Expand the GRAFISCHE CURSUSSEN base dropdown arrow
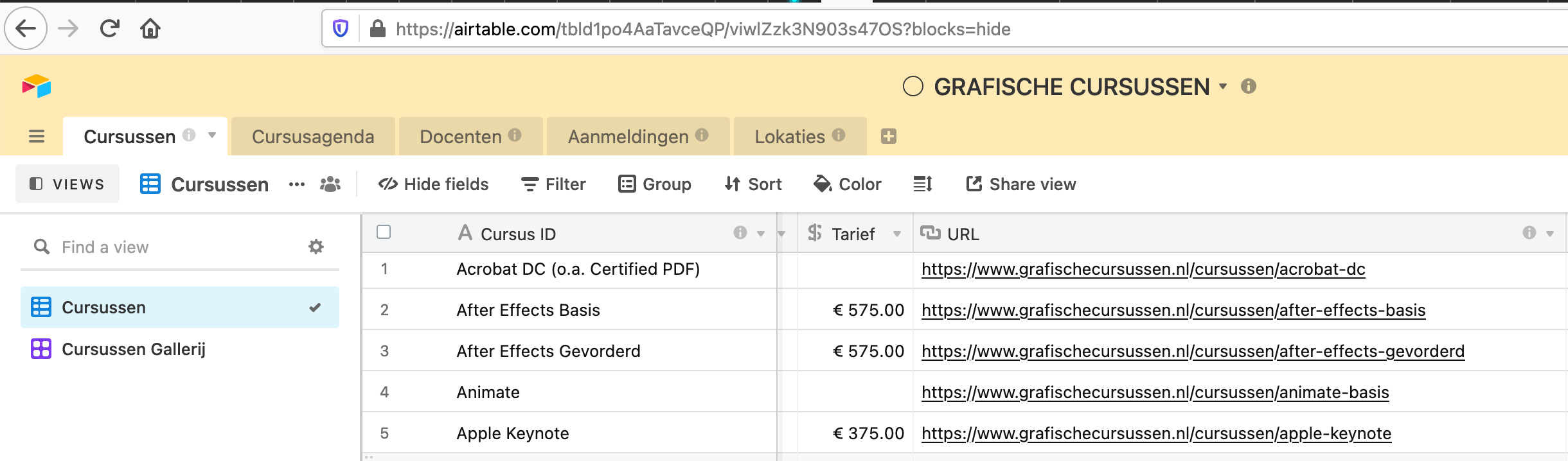 pos(1223,86)
